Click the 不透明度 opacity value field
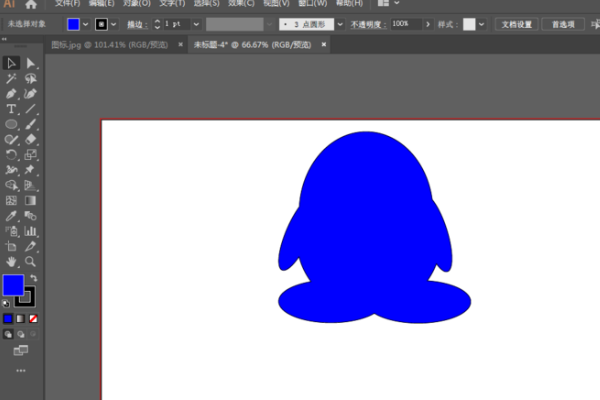600x400 pixels. [x=400, y=23]
